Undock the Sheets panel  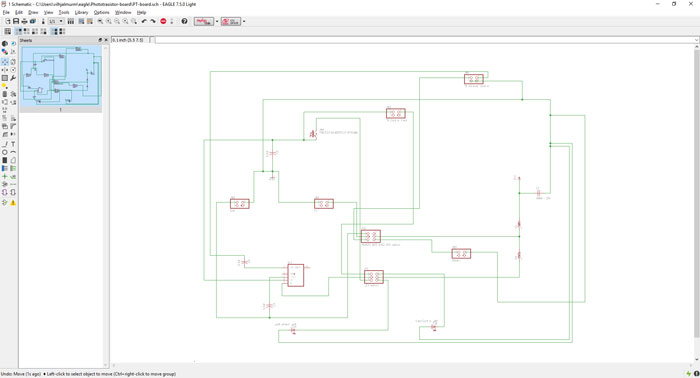pyautogui.click(x=100, y=40)
